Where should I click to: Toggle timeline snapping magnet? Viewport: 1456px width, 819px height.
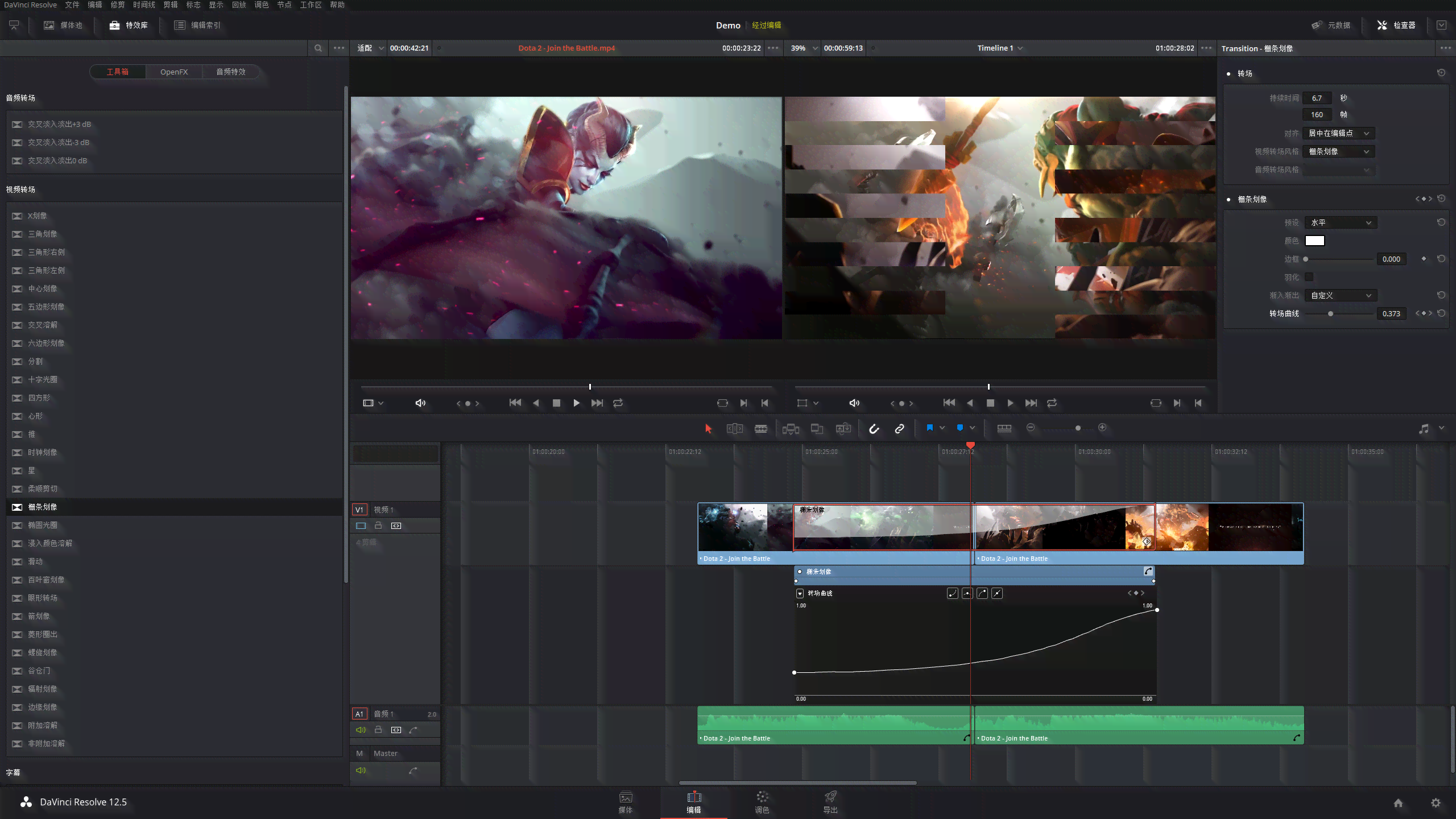coord(874,428)
